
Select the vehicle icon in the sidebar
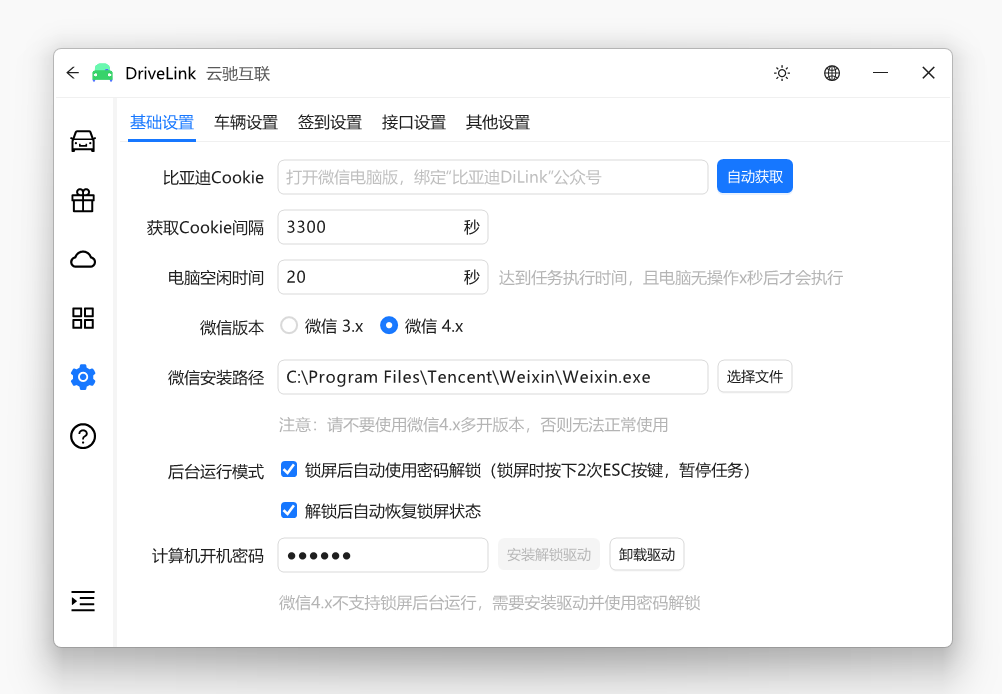83,141
